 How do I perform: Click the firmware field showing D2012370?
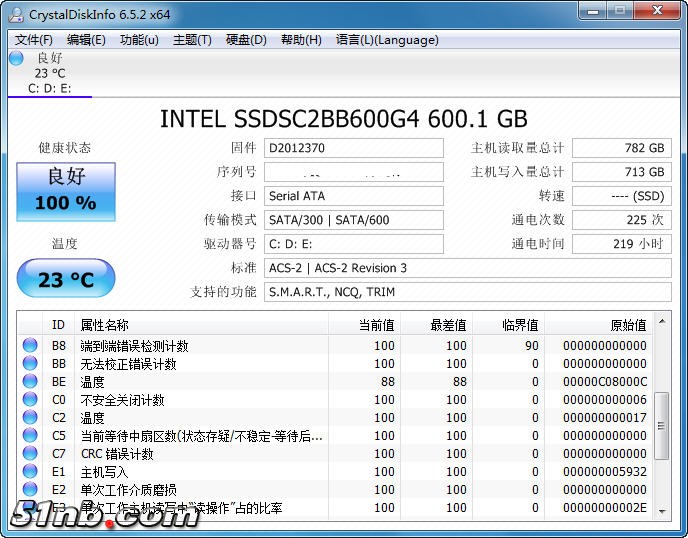click(x=354, y=148)
